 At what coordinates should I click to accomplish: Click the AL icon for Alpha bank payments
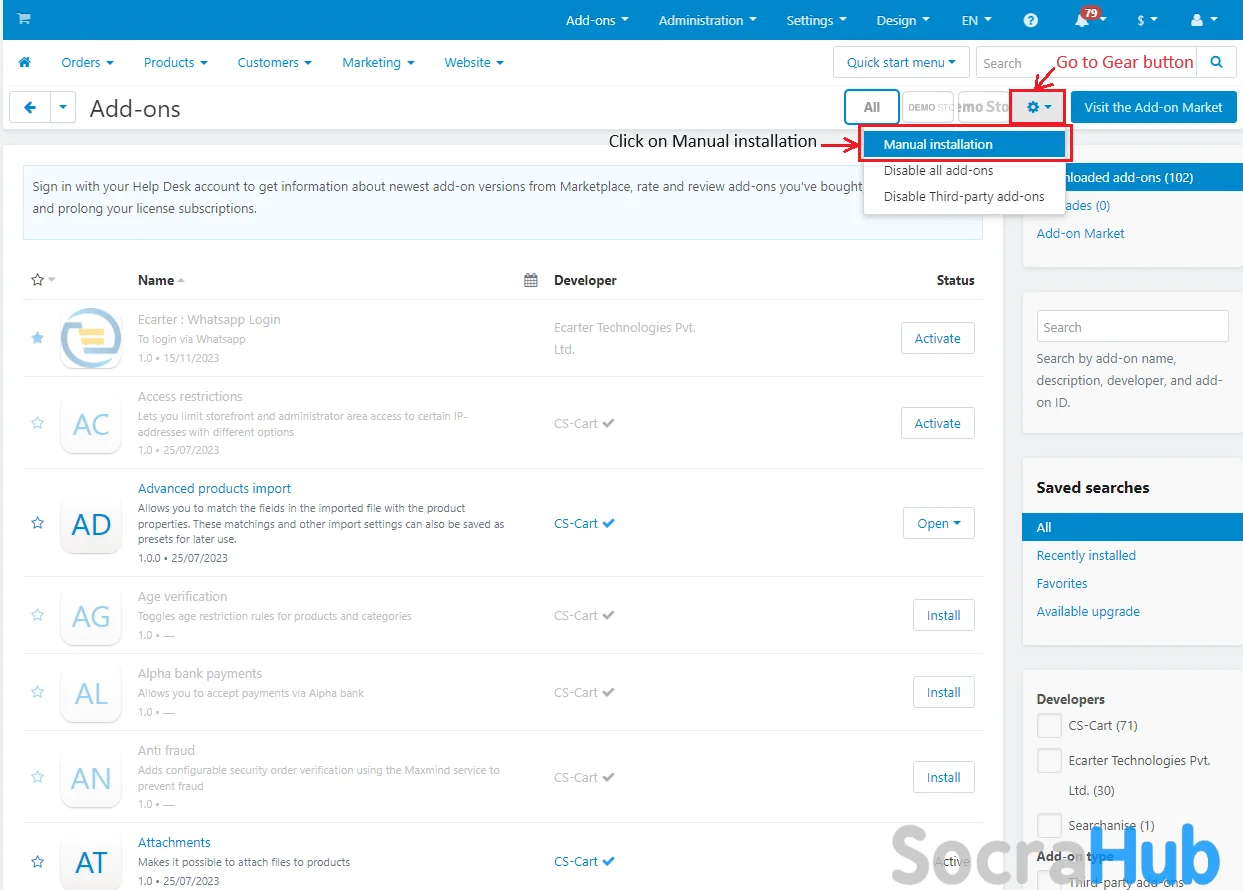pyautogui.click(x=91, y=693)
